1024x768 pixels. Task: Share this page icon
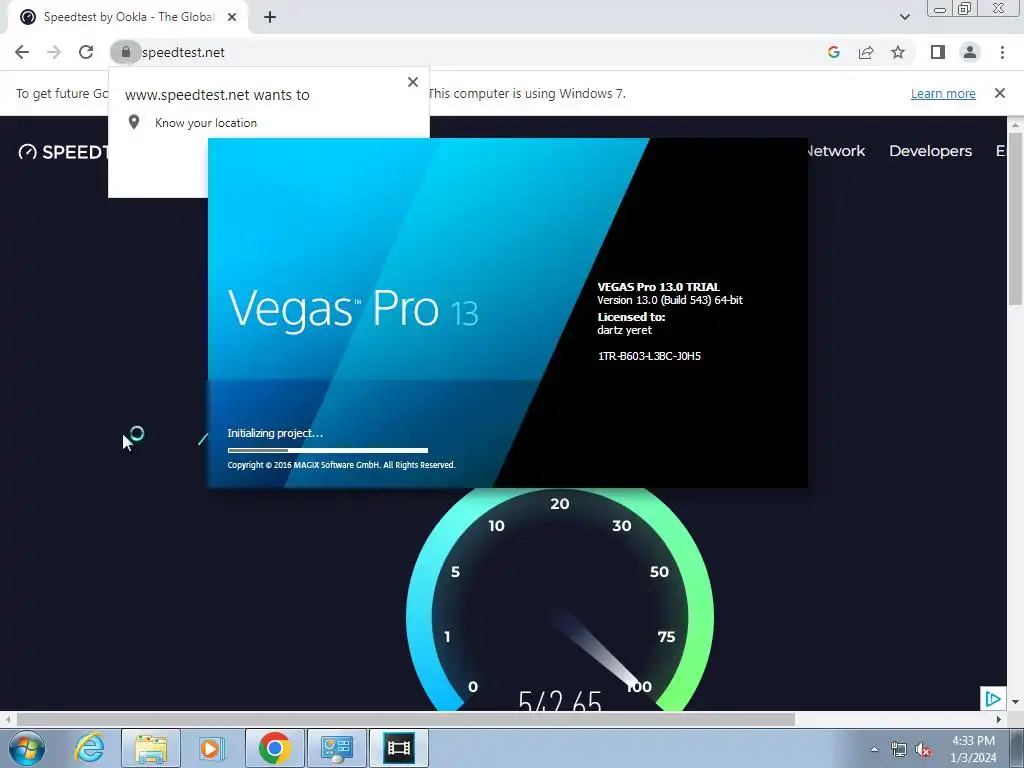point(866,52)
